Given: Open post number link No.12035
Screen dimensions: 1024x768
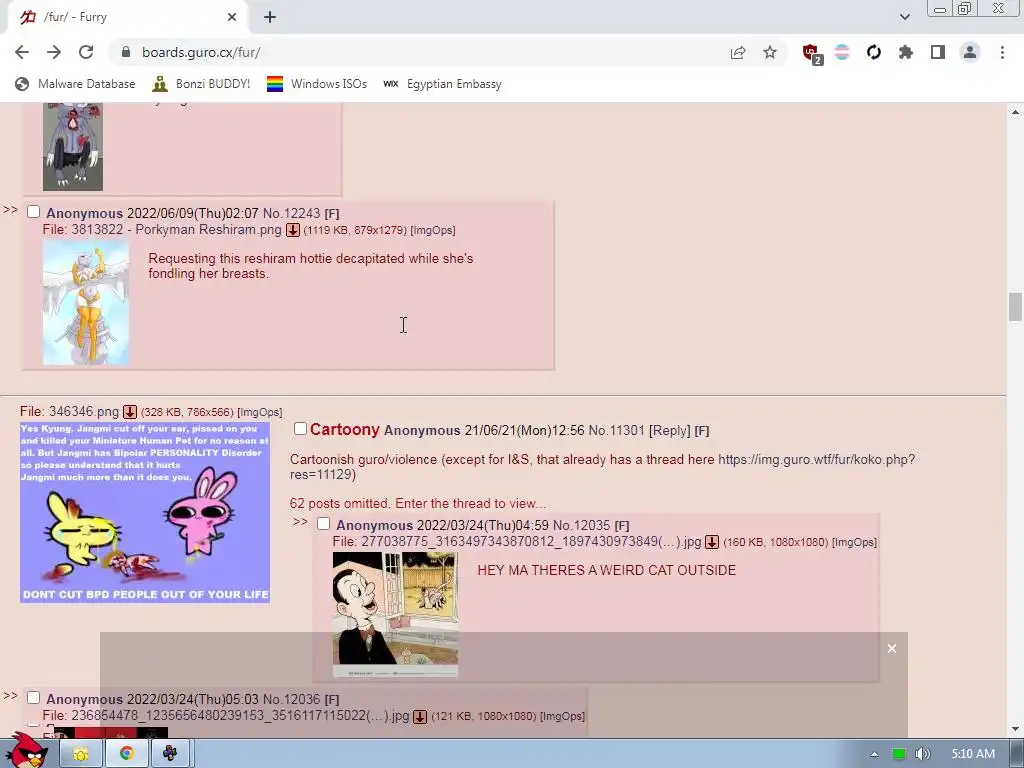Looking at the screenshot, I should (x=581, y=526).
